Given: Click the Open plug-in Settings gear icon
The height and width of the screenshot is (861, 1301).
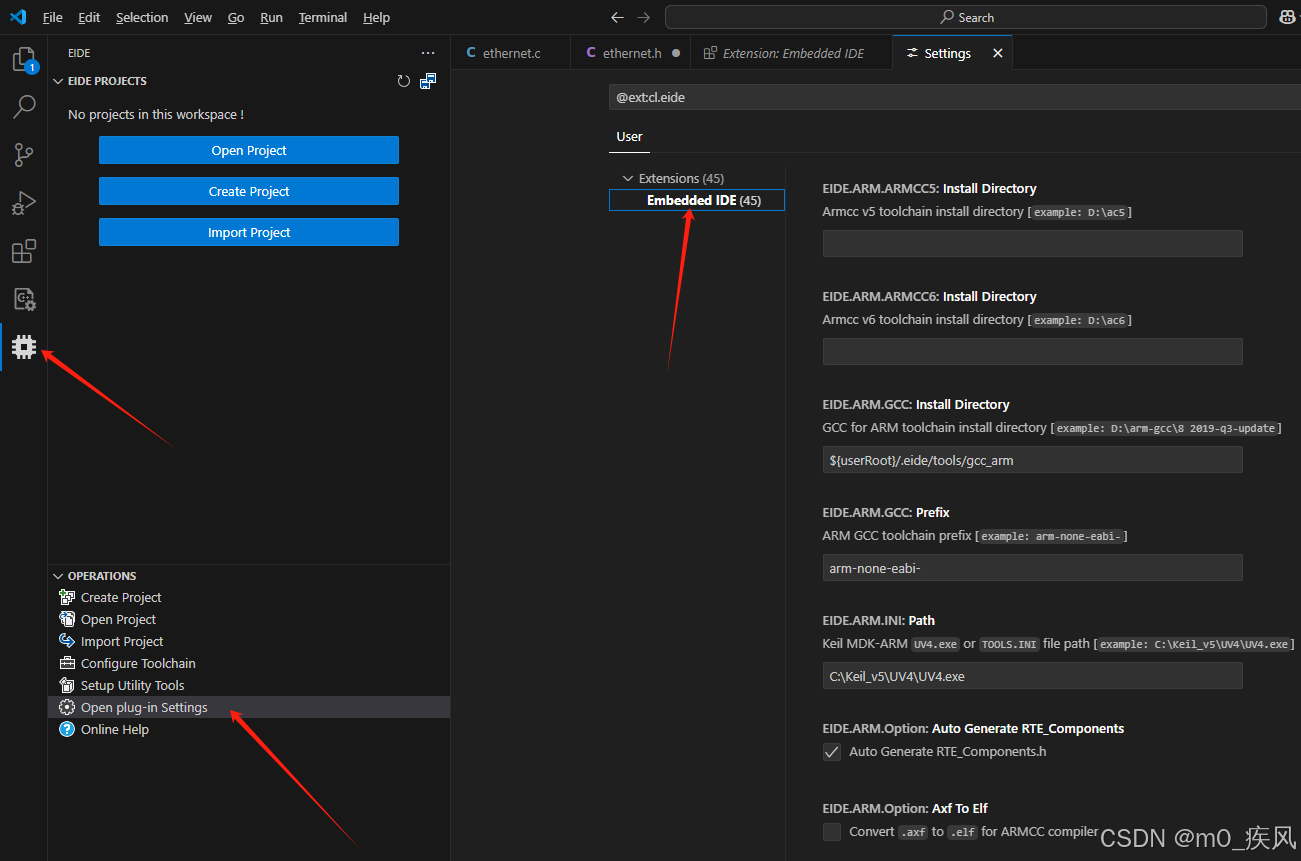Looking at the screenshot, I should tap(67, 707).
